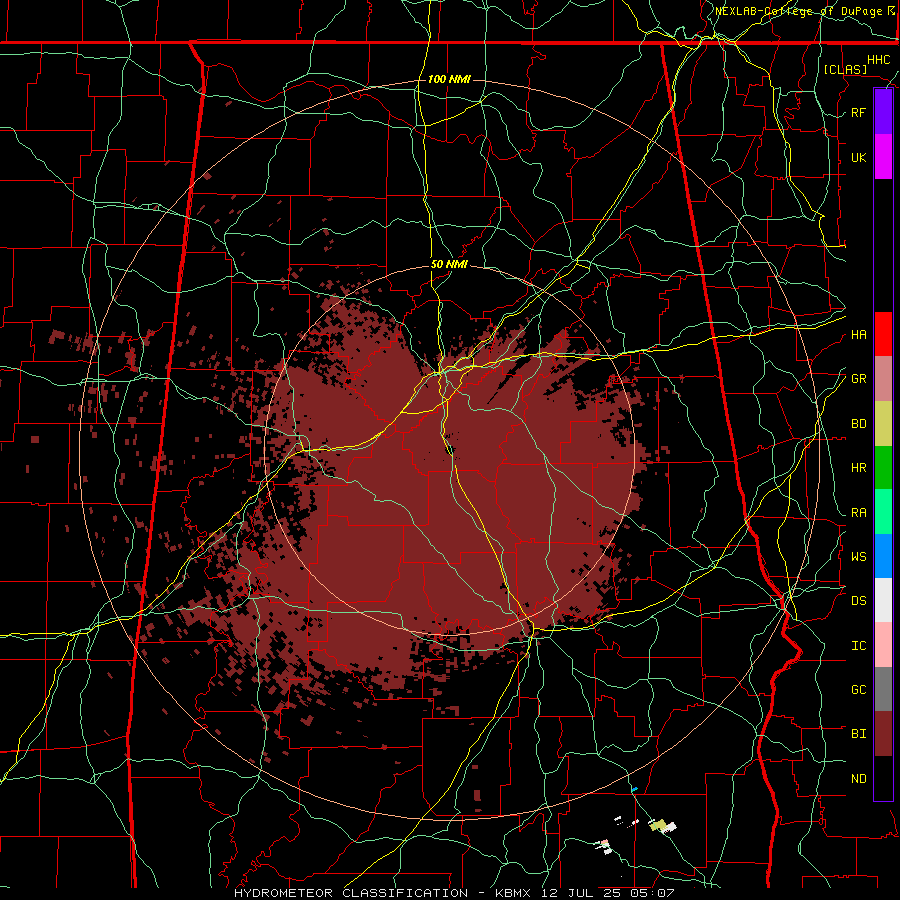Click the '100 NMI' range ring label
The image size is (900, 900).
[449, 79]
